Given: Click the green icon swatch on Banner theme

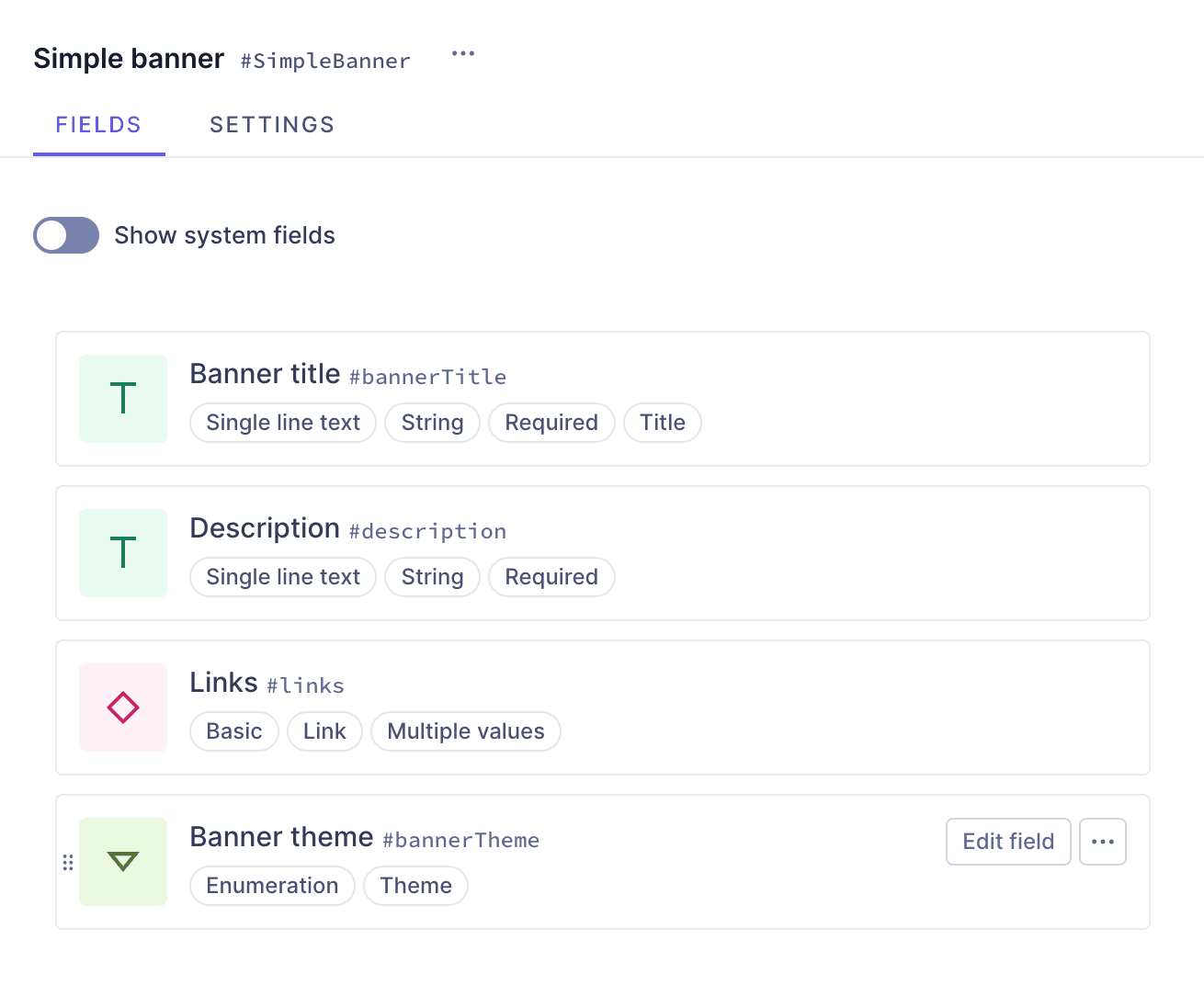Looking at the screenshot, I should [122, 861].
